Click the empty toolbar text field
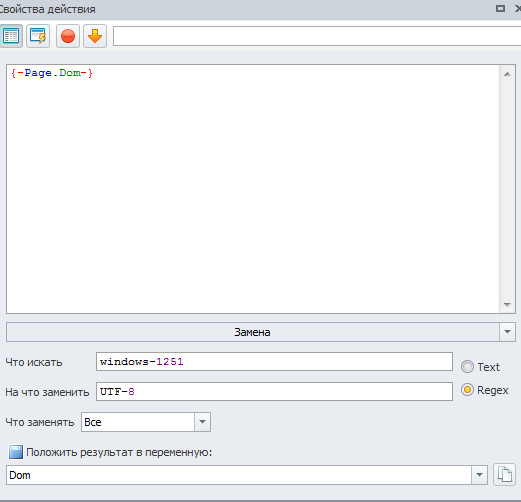 (317, 36)
